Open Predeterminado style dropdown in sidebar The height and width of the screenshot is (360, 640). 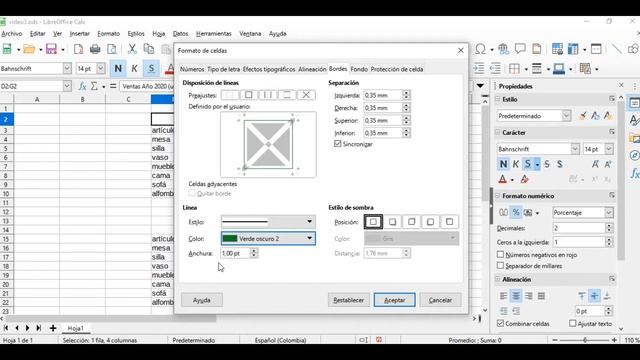click(566, 116)
